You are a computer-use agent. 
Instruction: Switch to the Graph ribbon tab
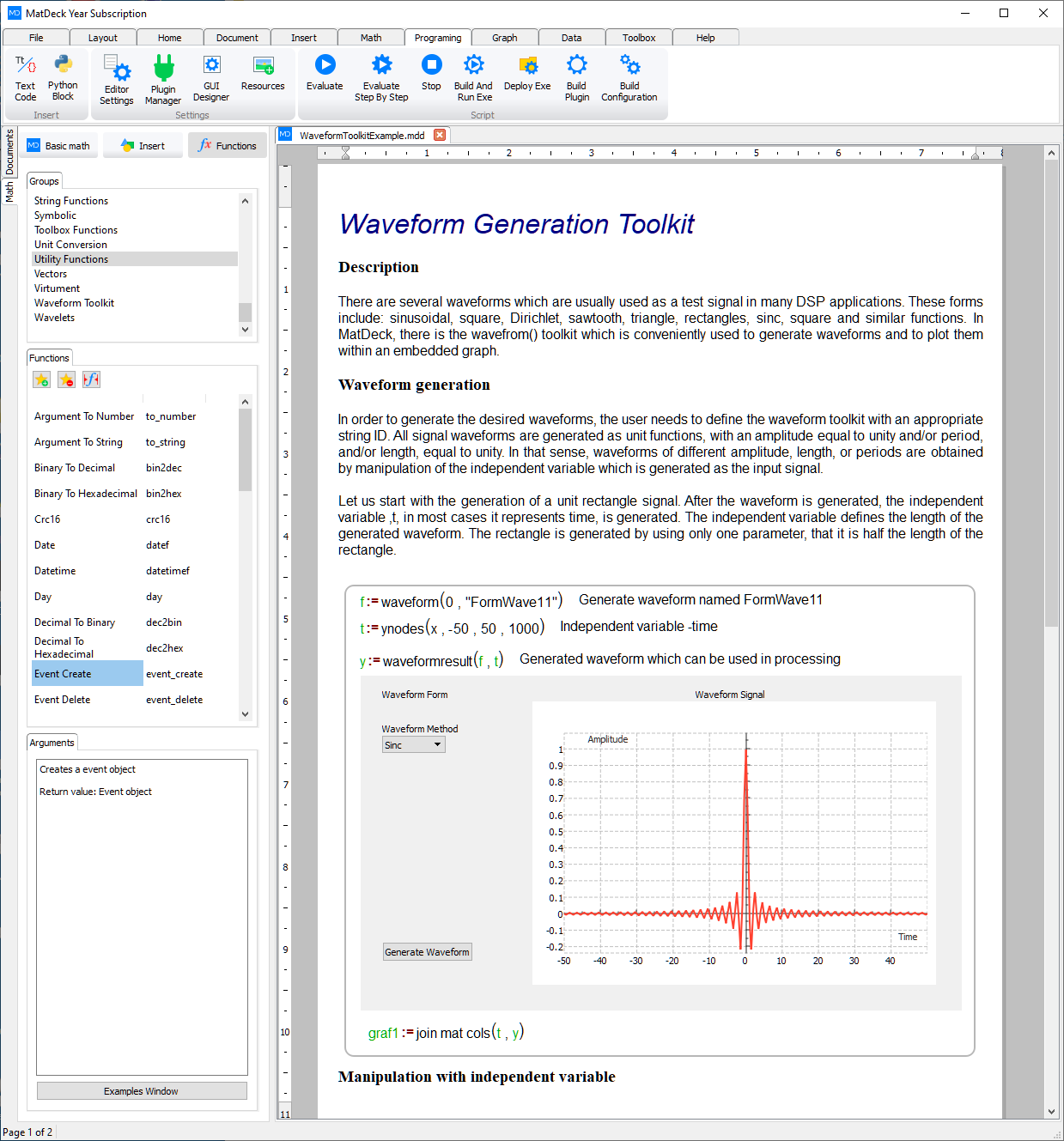(x=505, y=38)
